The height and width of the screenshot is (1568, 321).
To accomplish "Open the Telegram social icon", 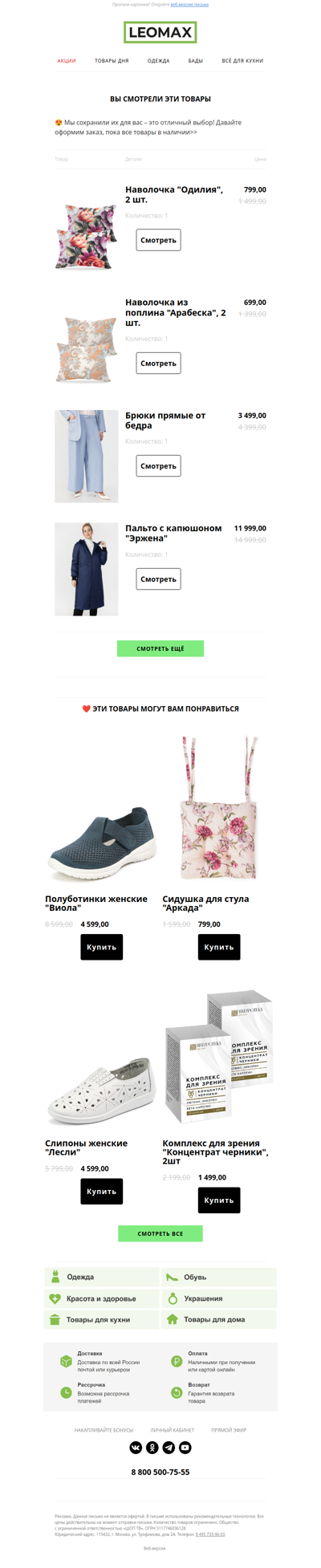I will 169,1447.
